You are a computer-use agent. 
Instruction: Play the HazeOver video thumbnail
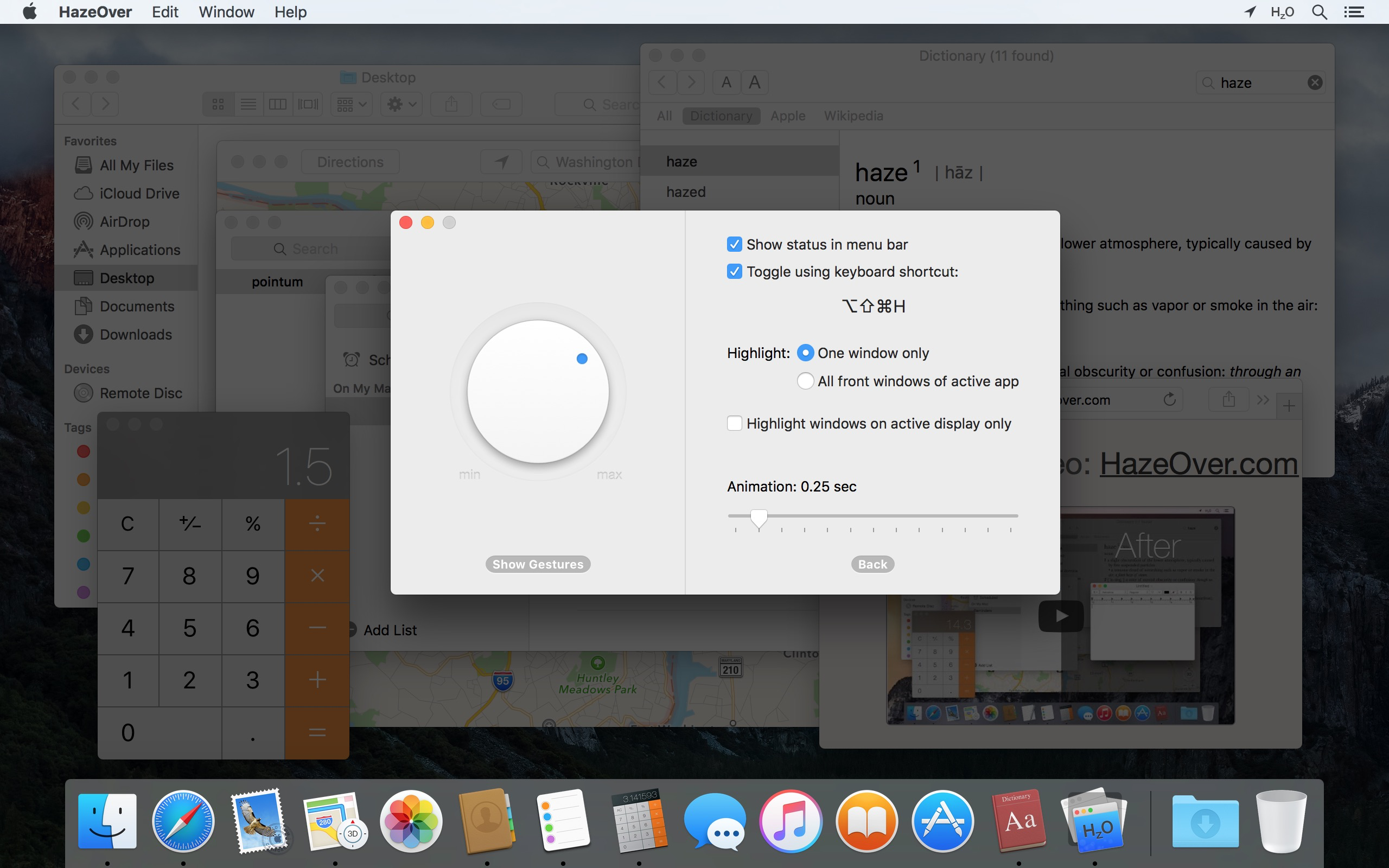pos(1061,616)
